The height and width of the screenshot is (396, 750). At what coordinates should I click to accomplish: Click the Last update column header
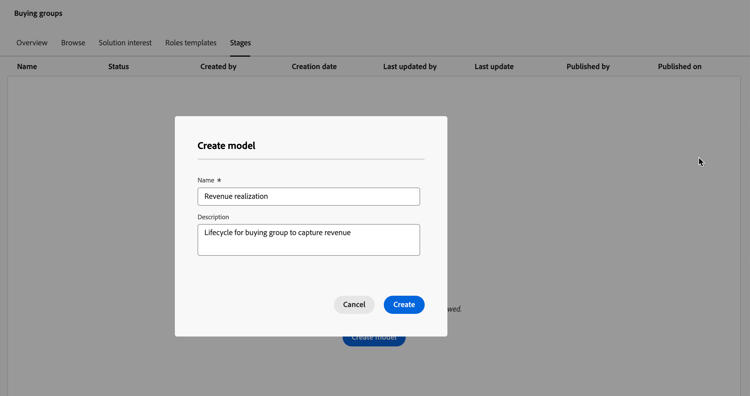pos(494,66)
